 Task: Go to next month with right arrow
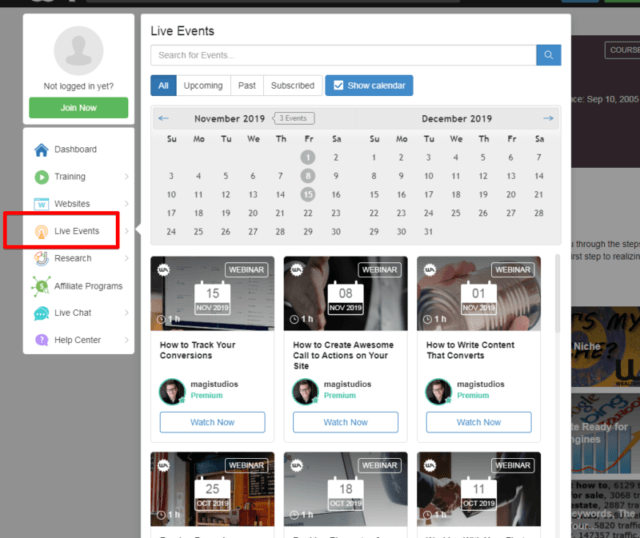click(548, 118)
